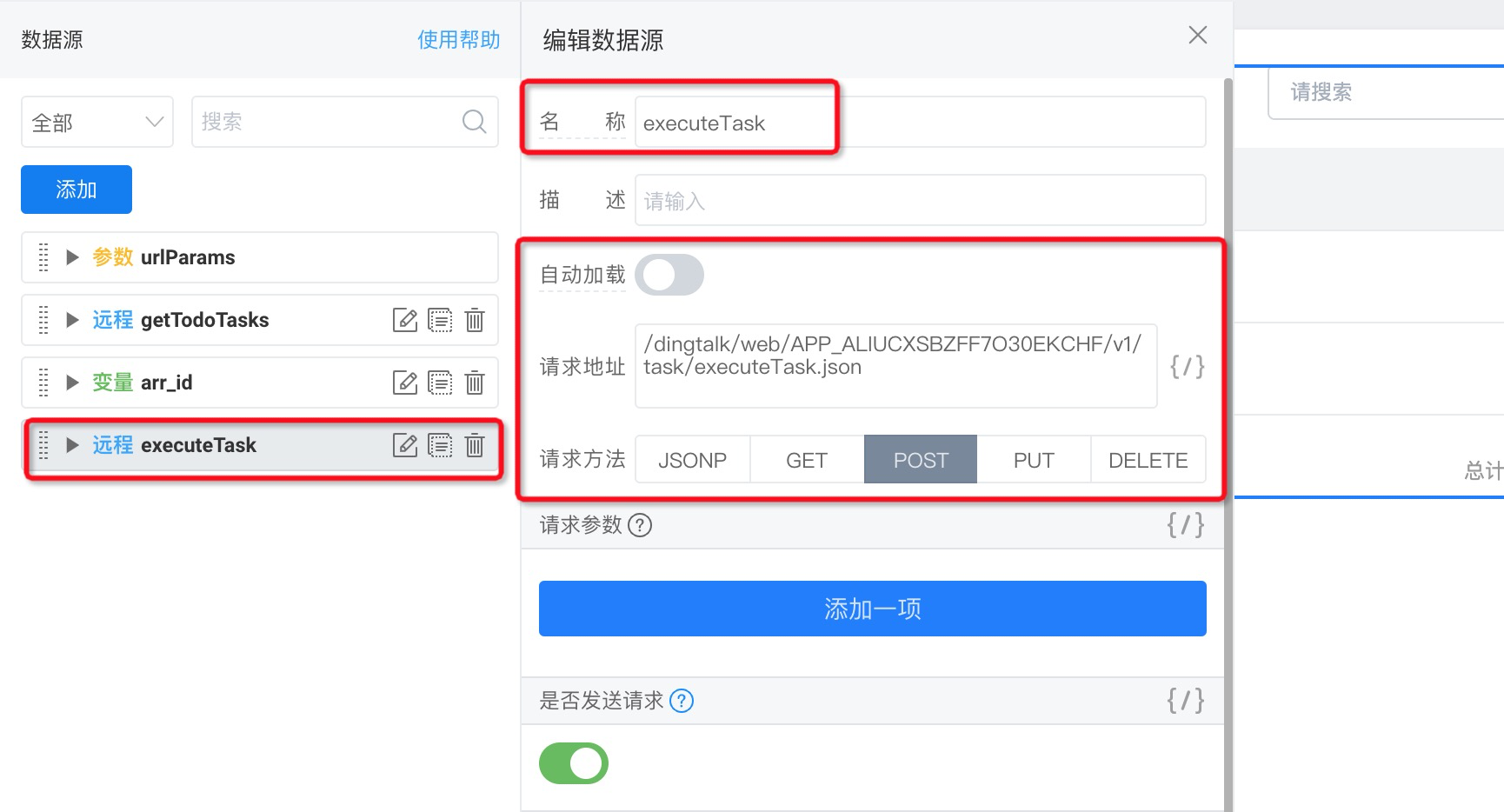Viewport: 1504px width, 812px height.
Task: Click the 描述 input field
Action: pos(921,200)
